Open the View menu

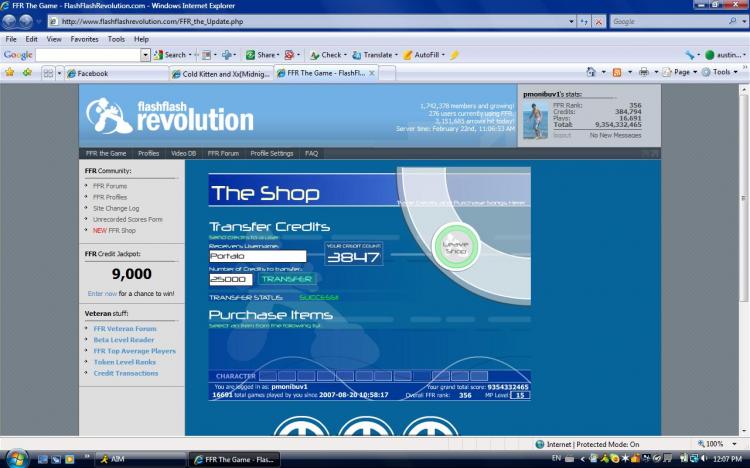[x=54, y=39]
